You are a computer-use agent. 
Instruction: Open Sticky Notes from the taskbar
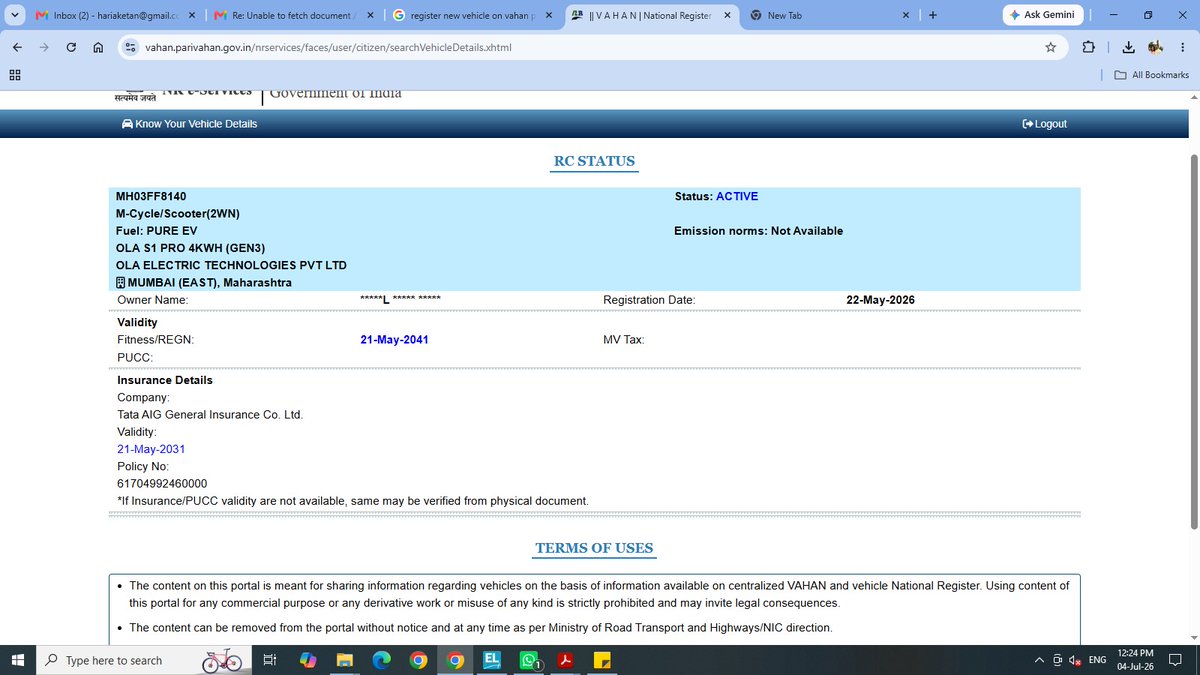point(603,661)
